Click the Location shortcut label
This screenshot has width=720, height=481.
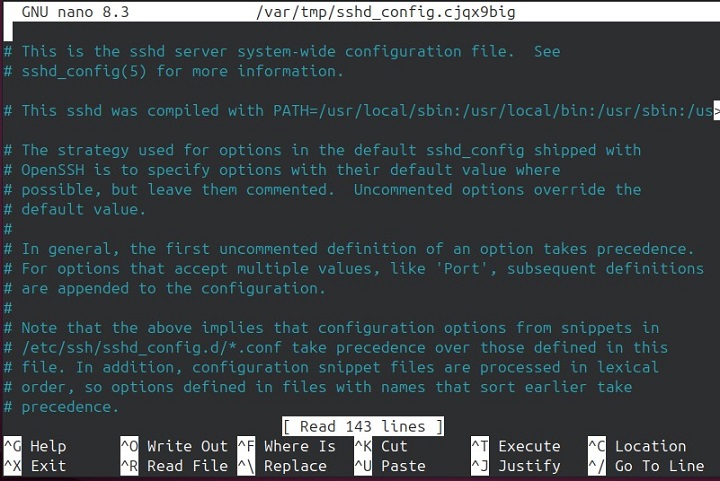650,446
